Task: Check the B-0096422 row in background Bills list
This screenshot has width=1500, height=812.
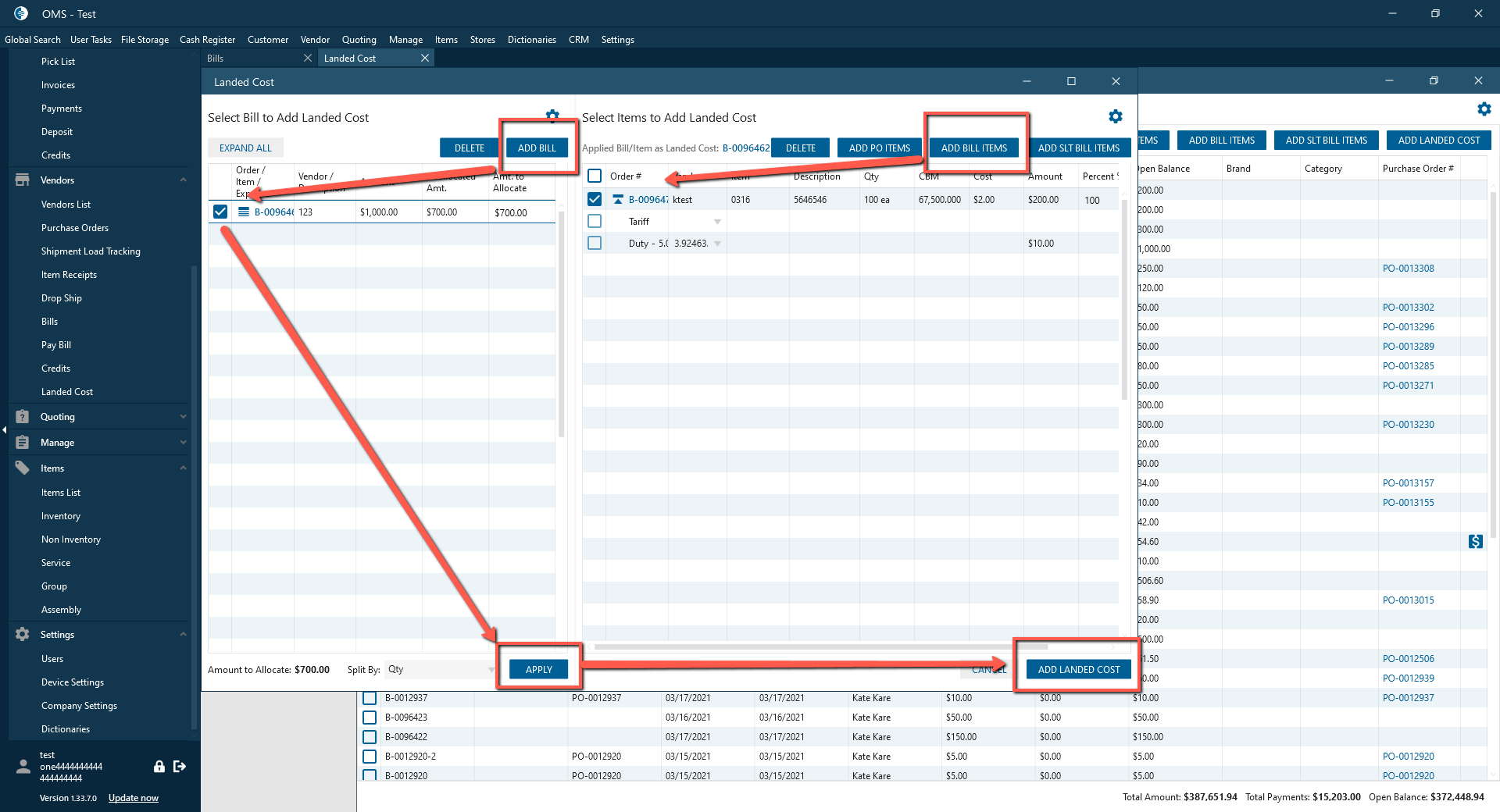Action: [x=370, y=736]
